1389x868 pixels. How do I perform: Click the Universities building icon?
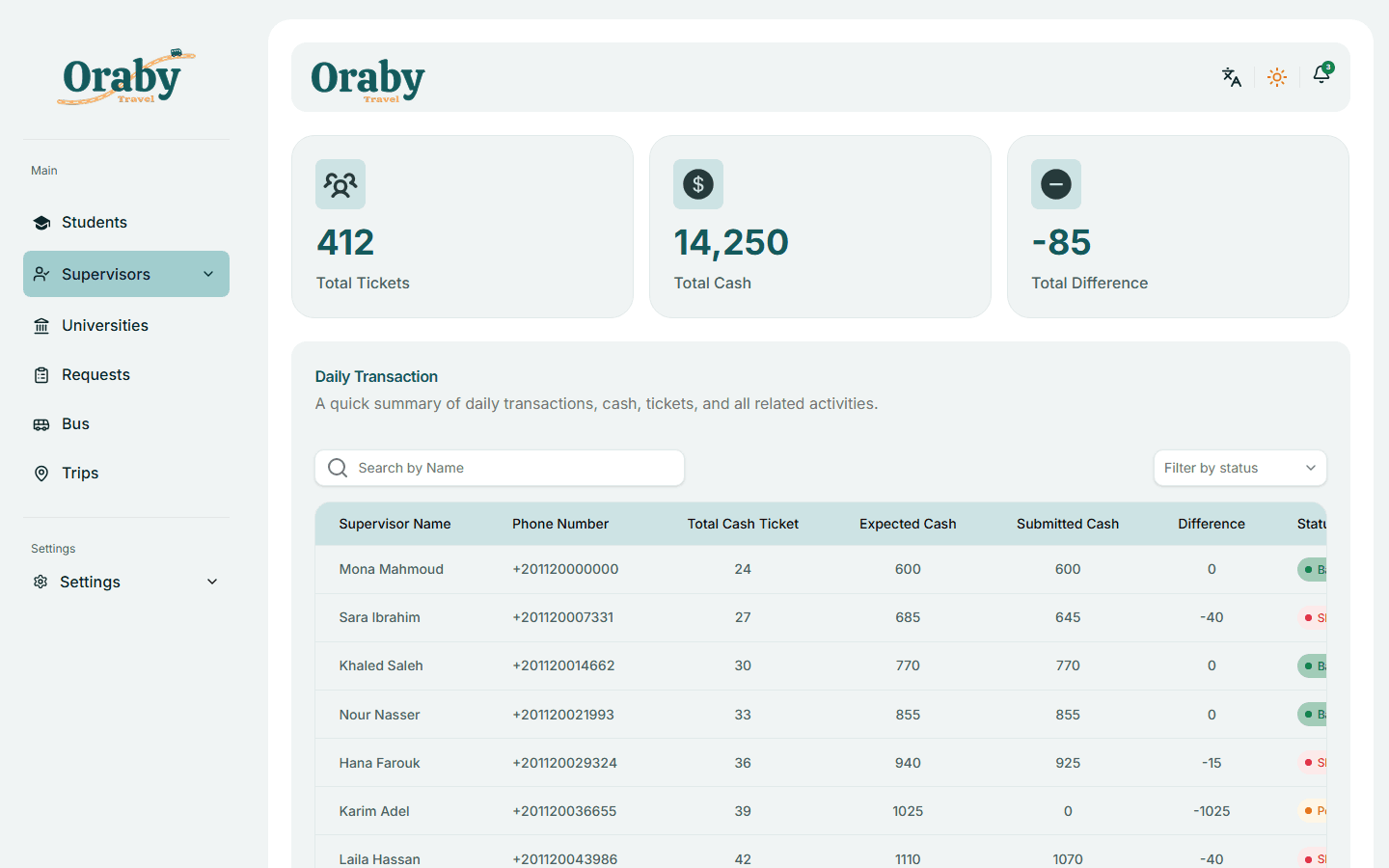point(41,326)
